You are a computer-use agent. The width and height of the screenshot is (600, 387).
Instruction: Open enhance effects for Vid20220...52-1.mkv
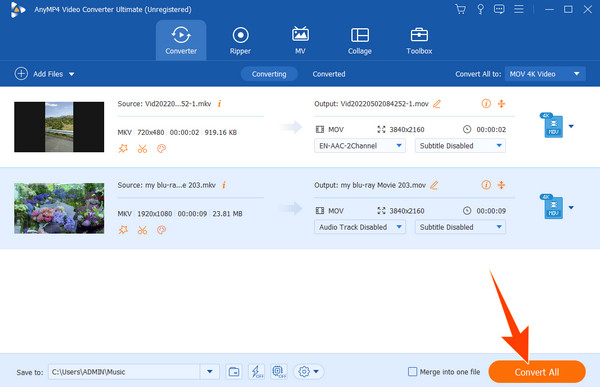click(x=123, y=149)
